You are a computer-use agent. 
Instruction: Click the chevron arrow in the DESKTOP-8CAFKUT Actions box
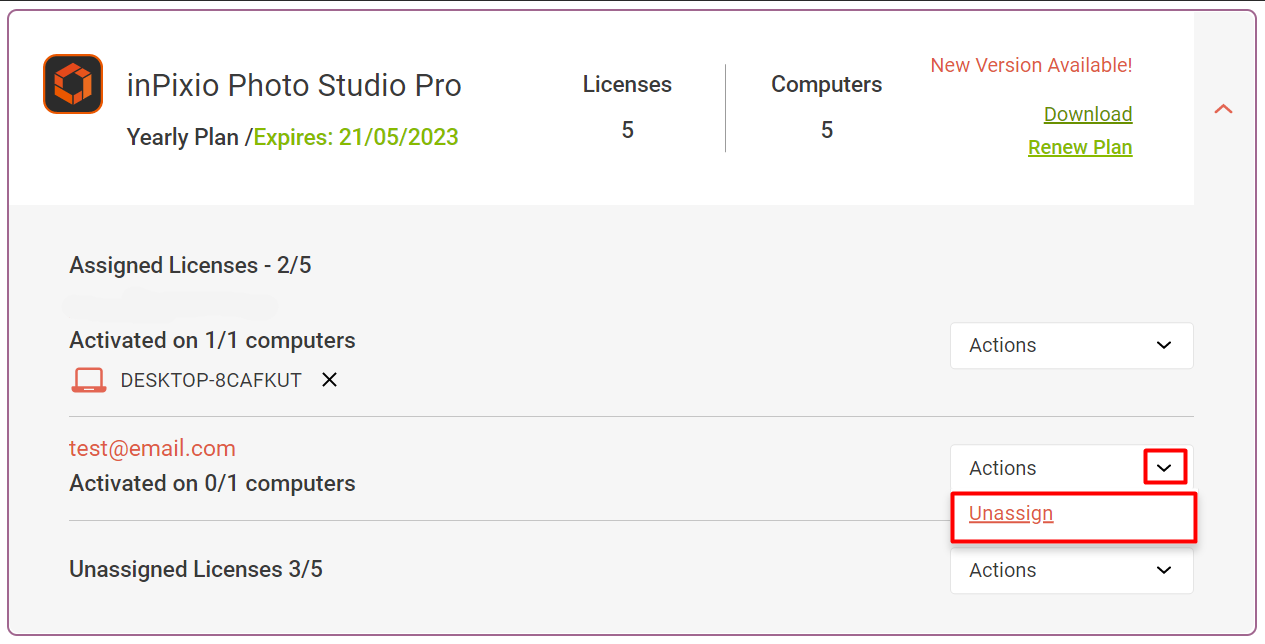pos(1164,345)
